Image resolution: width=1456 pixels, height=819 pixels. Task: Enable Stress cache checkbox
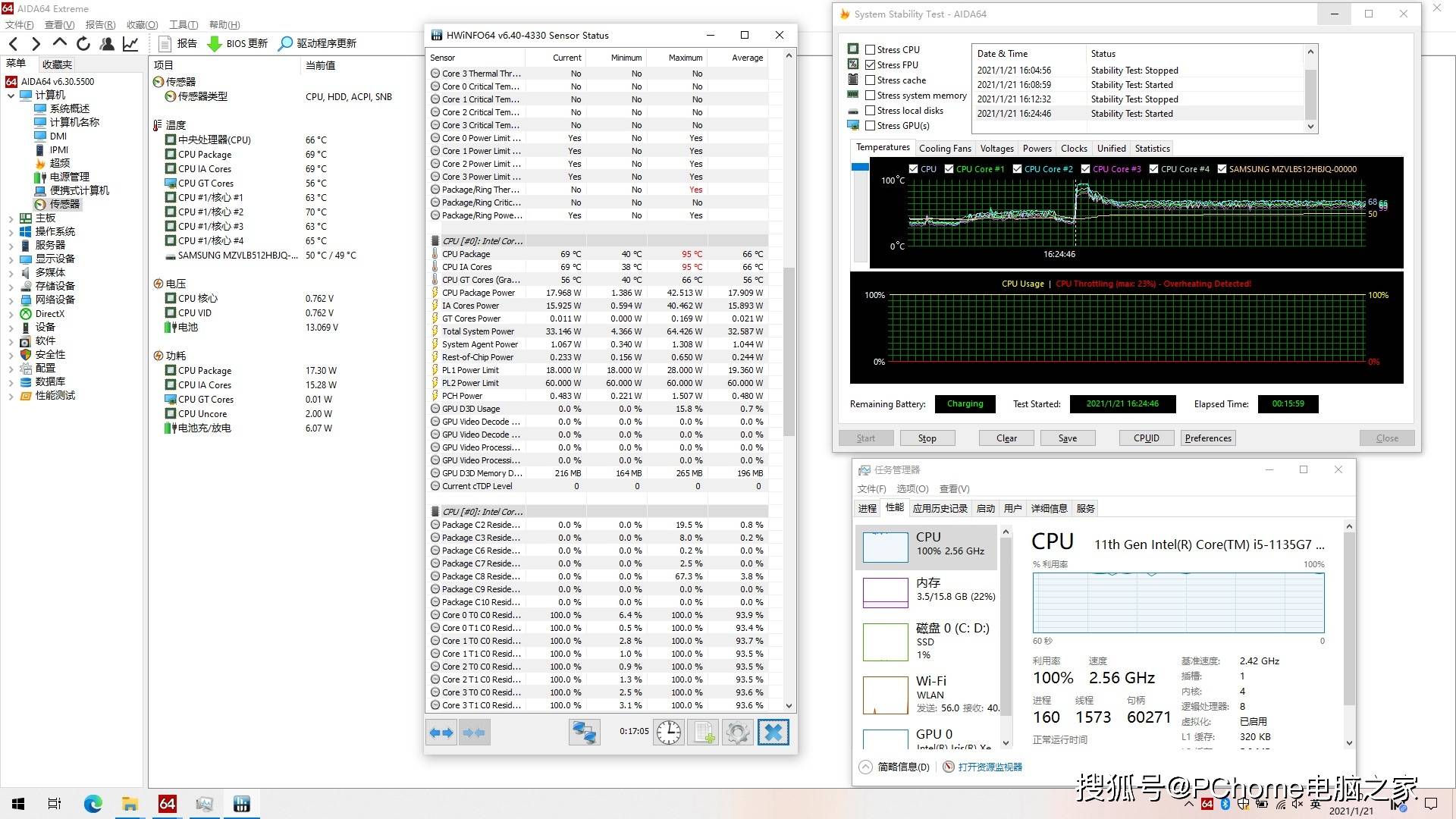point(870,80)
